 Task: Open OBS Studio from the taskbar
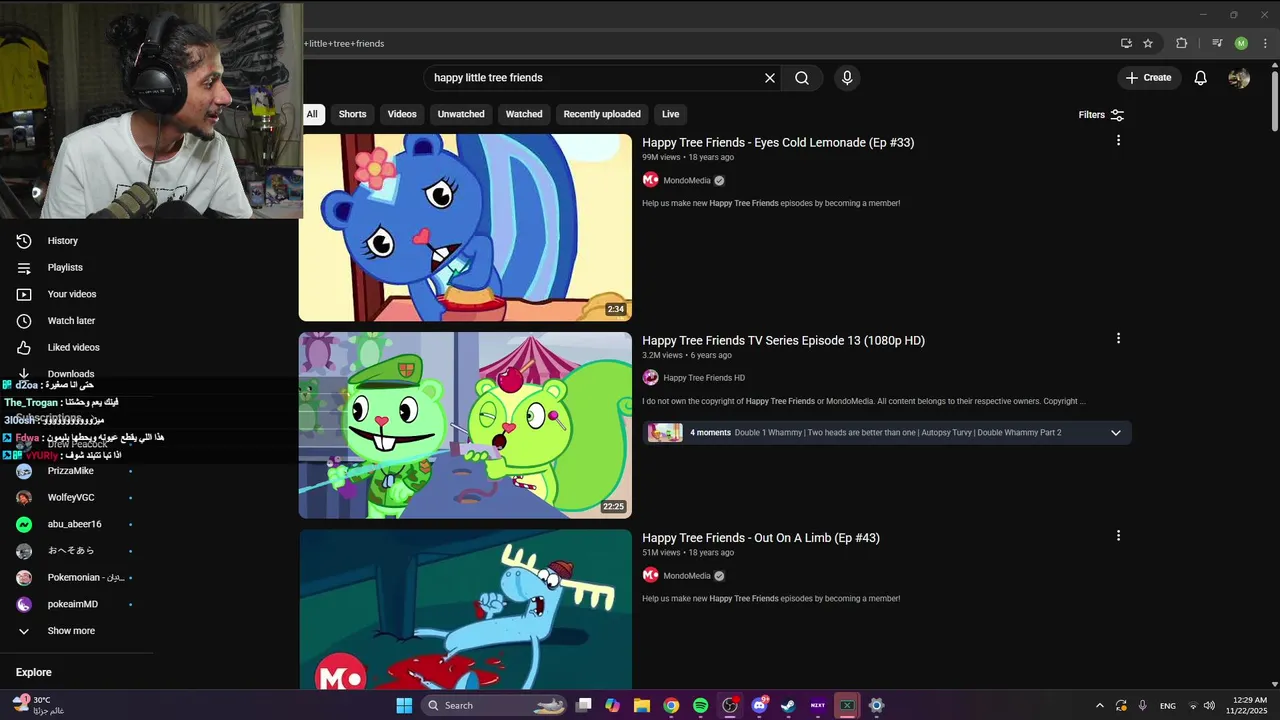[730, 705]
